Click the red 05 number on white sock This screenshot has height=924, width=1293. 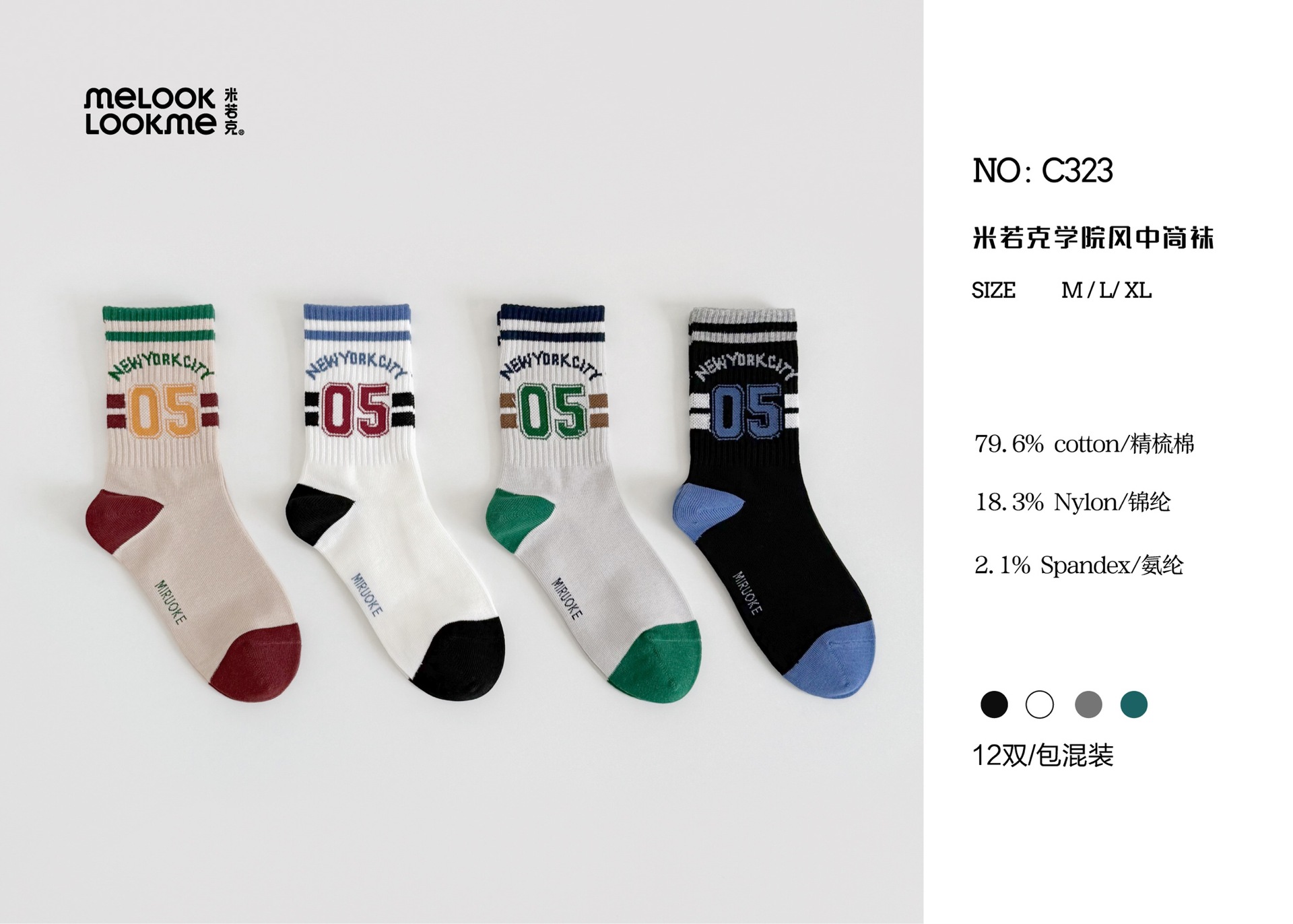pyautogui.click(x=356, y=409)
